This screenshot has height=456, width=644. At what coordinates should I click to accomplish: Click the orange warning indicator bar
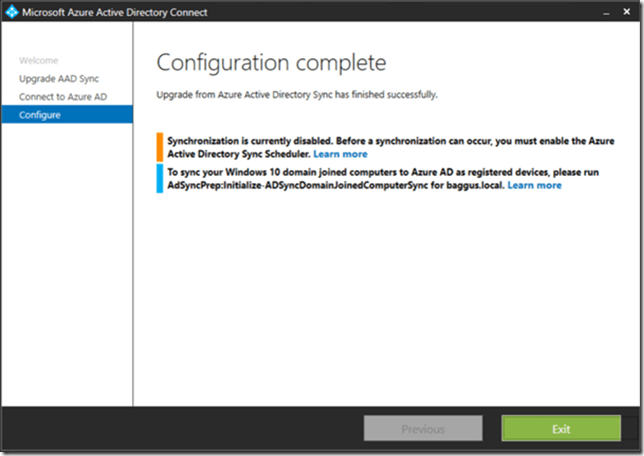(160, 148)
